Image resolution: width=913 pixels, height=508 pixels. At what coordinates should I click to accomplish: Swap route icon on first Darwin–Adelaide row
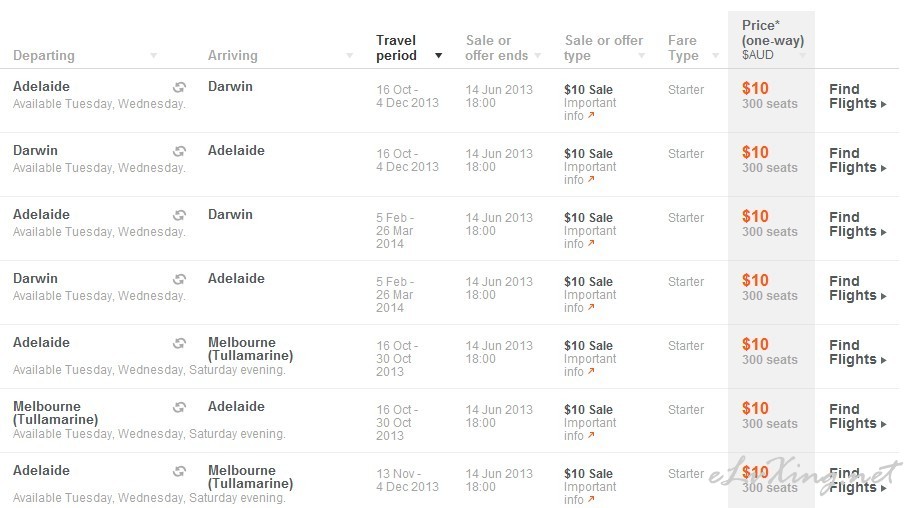[x=179, y=151]
